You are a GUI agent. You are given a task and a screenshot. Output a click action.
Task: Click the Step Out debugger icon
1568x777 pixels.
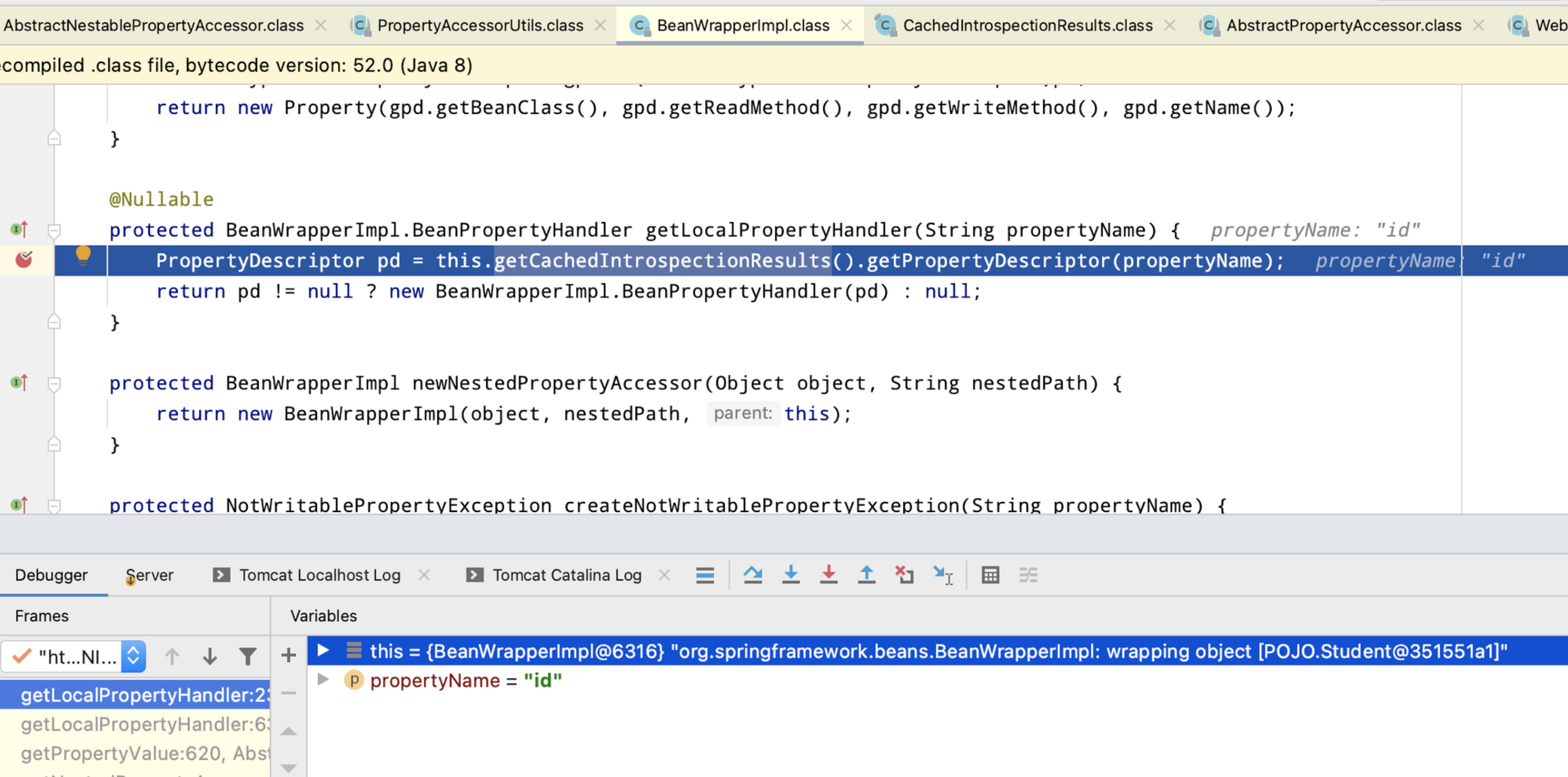coord(866,574)
